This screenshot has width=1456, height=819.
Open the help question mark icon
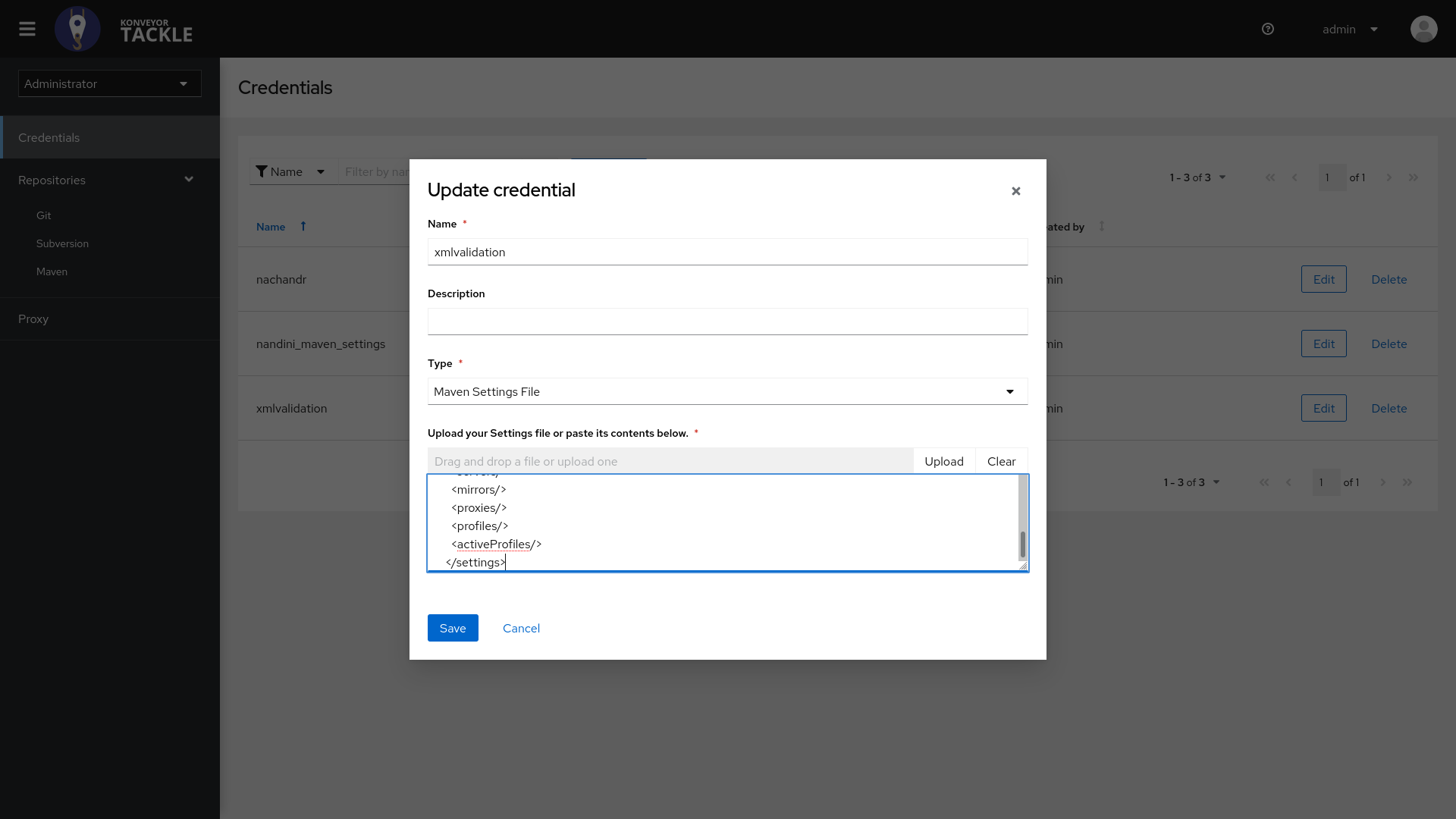click(x=1267, y=29)
